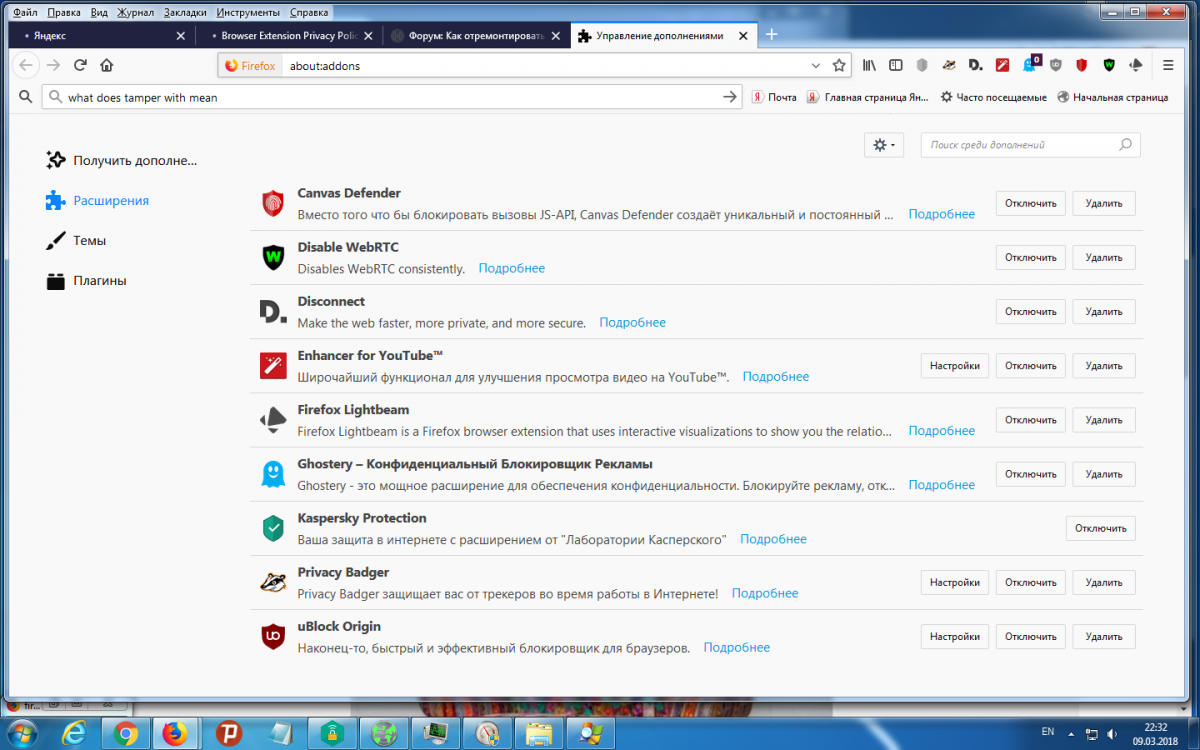Click the uBlock Origin toolbar icon
This screenshot has height=750, width=1200.
[1055, 65]
